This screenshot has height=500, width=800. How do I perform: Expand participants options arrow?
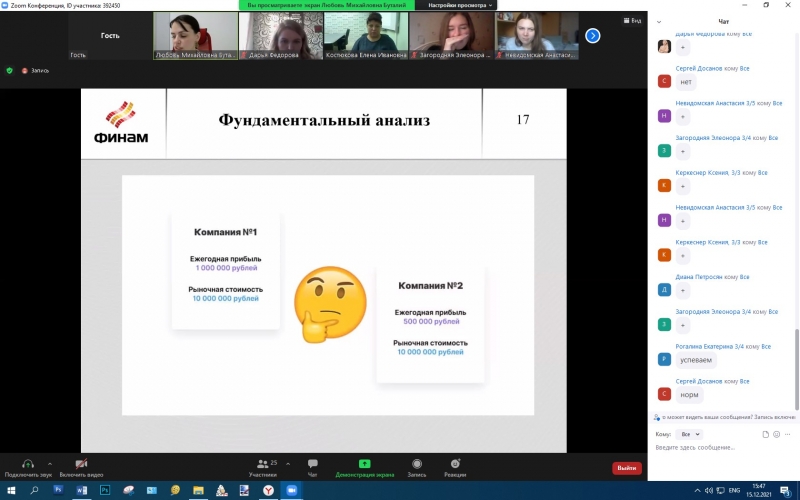pos(288,464)
